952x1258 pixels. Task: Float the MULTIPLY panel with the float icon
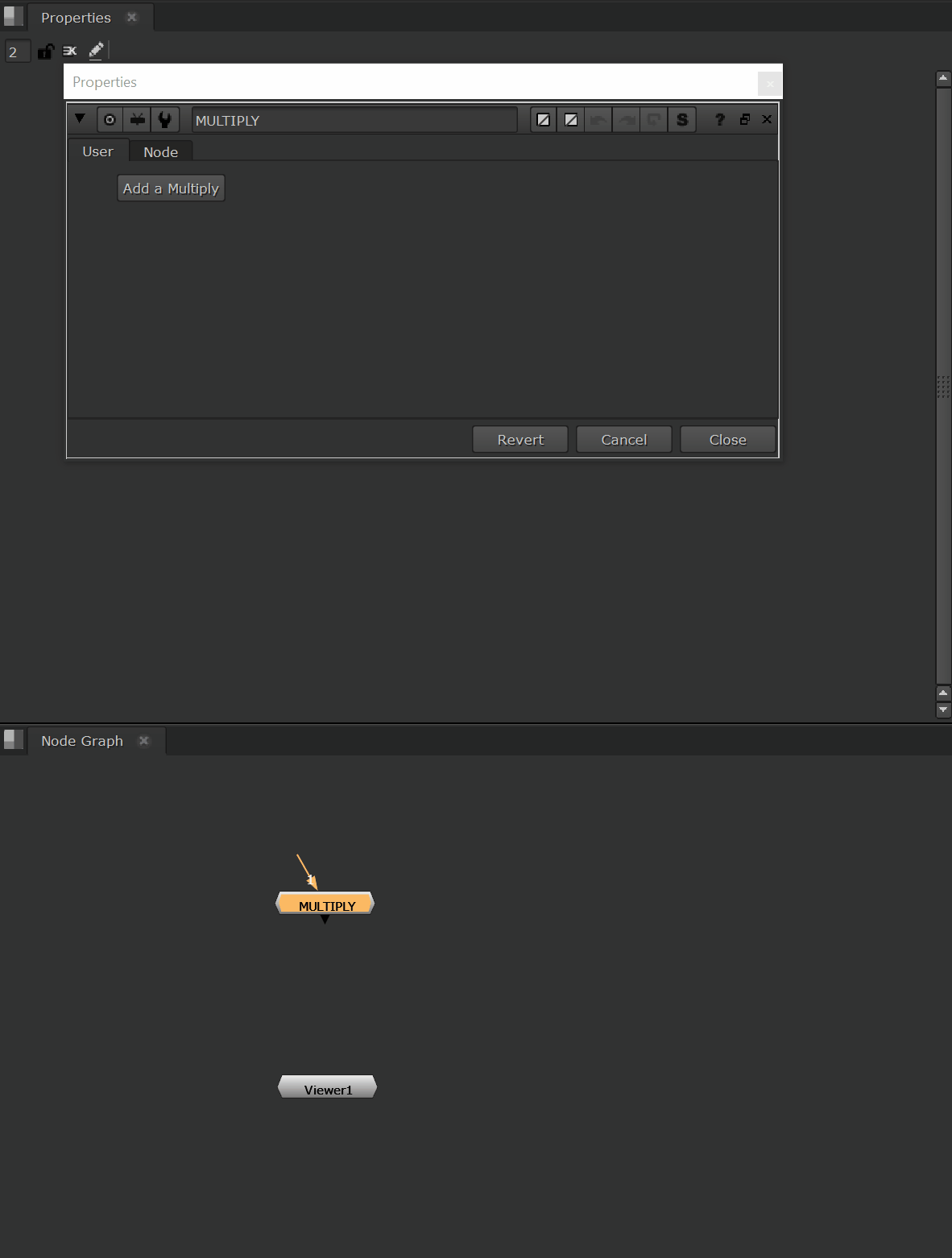[x=744, y=119]
